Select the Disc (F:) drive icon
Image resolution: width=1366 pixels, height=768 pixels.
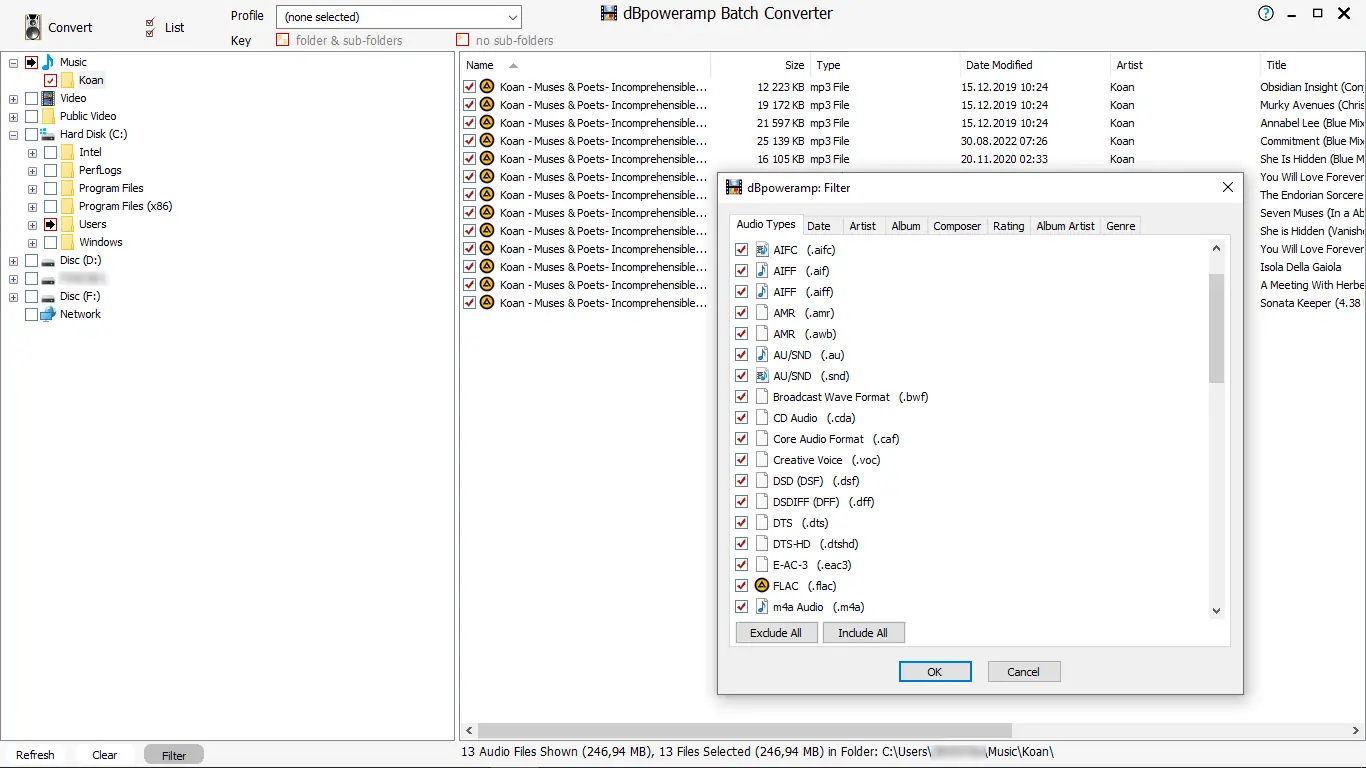(x=48, y=296)
